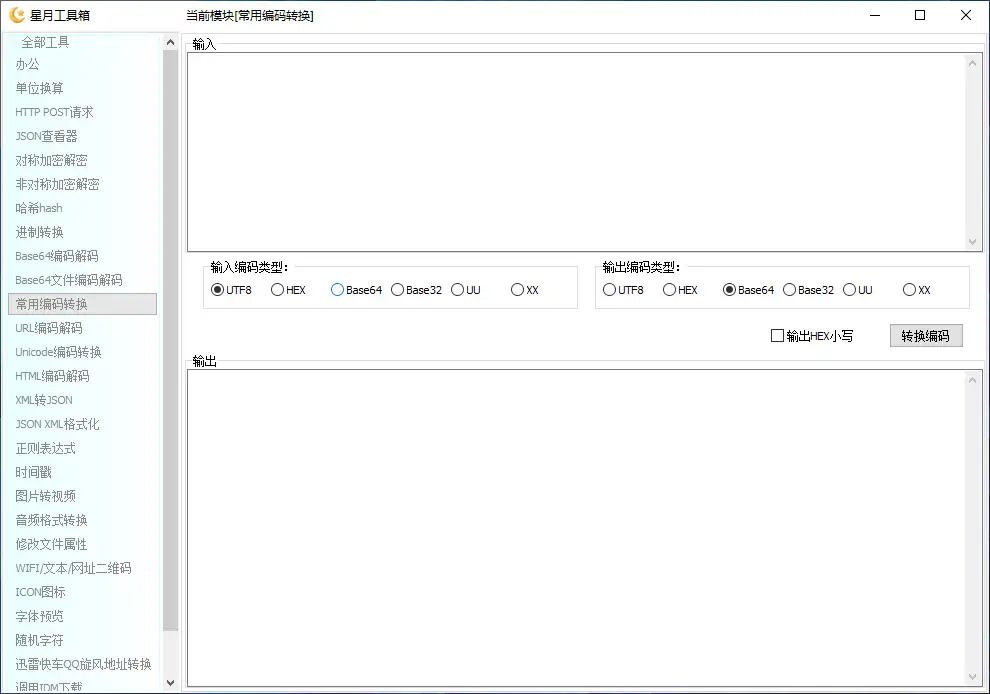Open the 图片转视频 tool
The image size is (990, 694).
[45, 496]
